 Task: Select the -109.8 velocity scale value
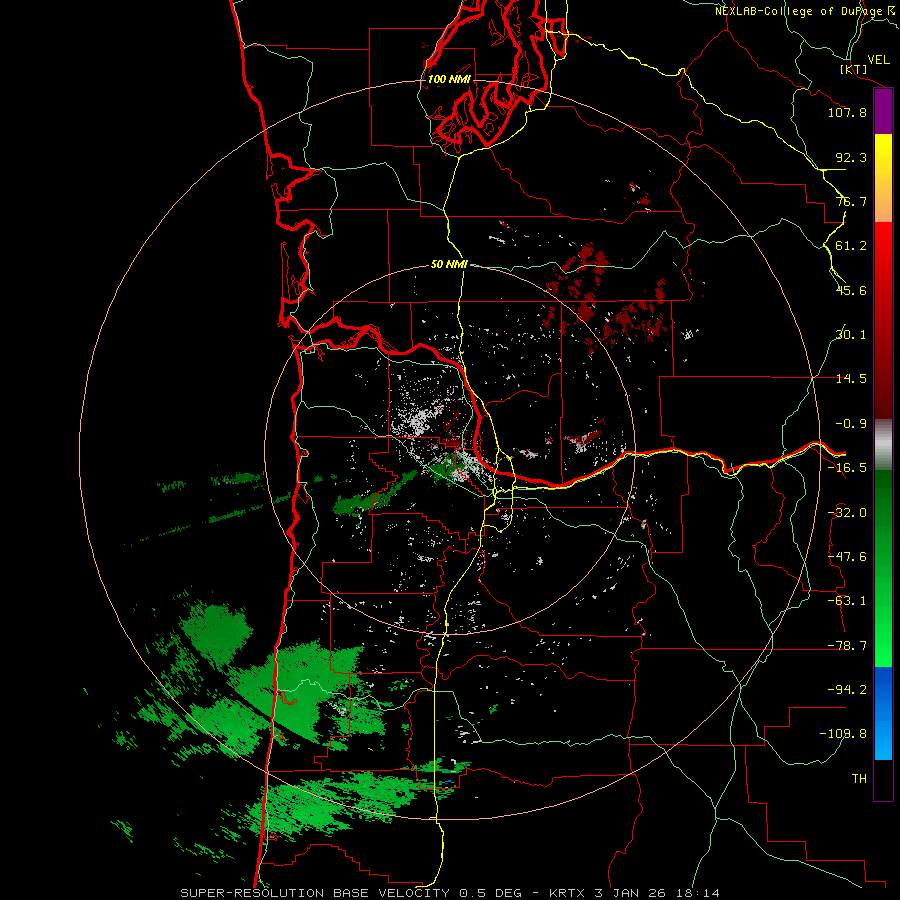(x=843, y=734)
